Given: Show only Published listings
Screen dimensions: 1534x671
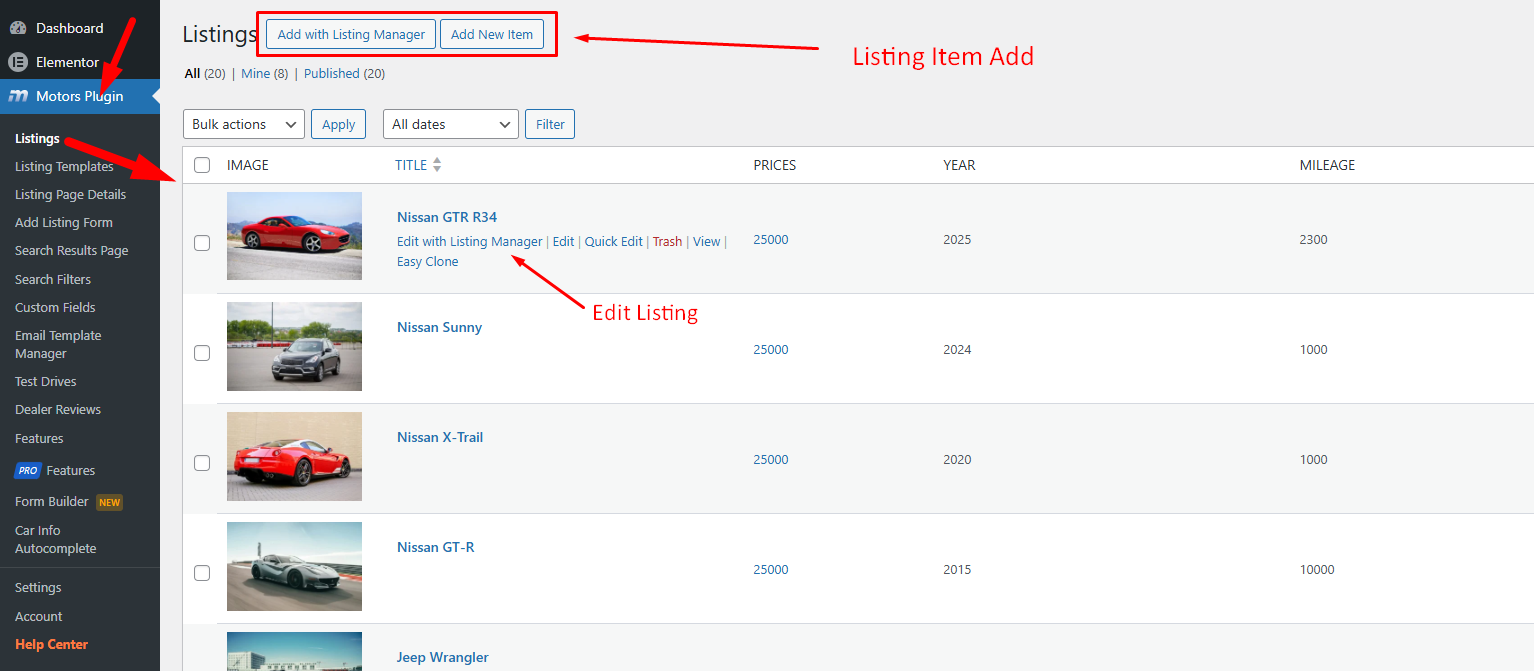Looking at the screenshot, I should [331, 74].
